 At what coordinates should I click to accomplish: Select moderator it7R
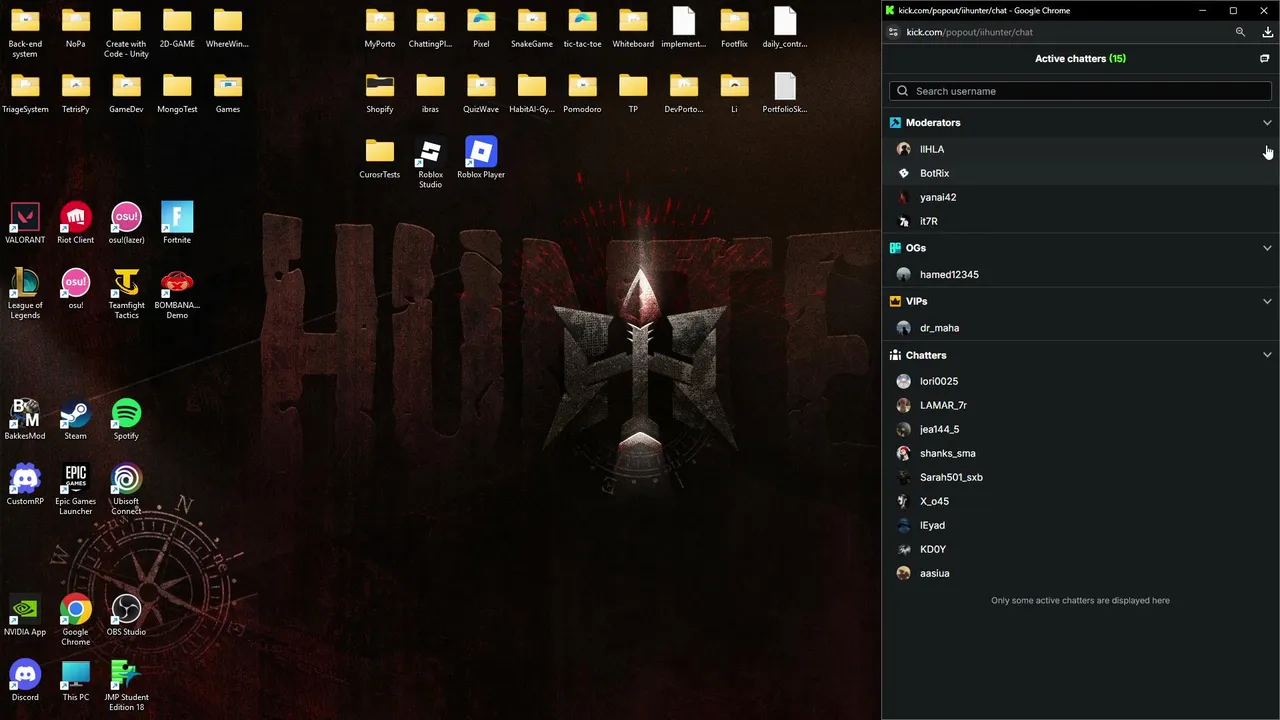tap(1080, 221)
